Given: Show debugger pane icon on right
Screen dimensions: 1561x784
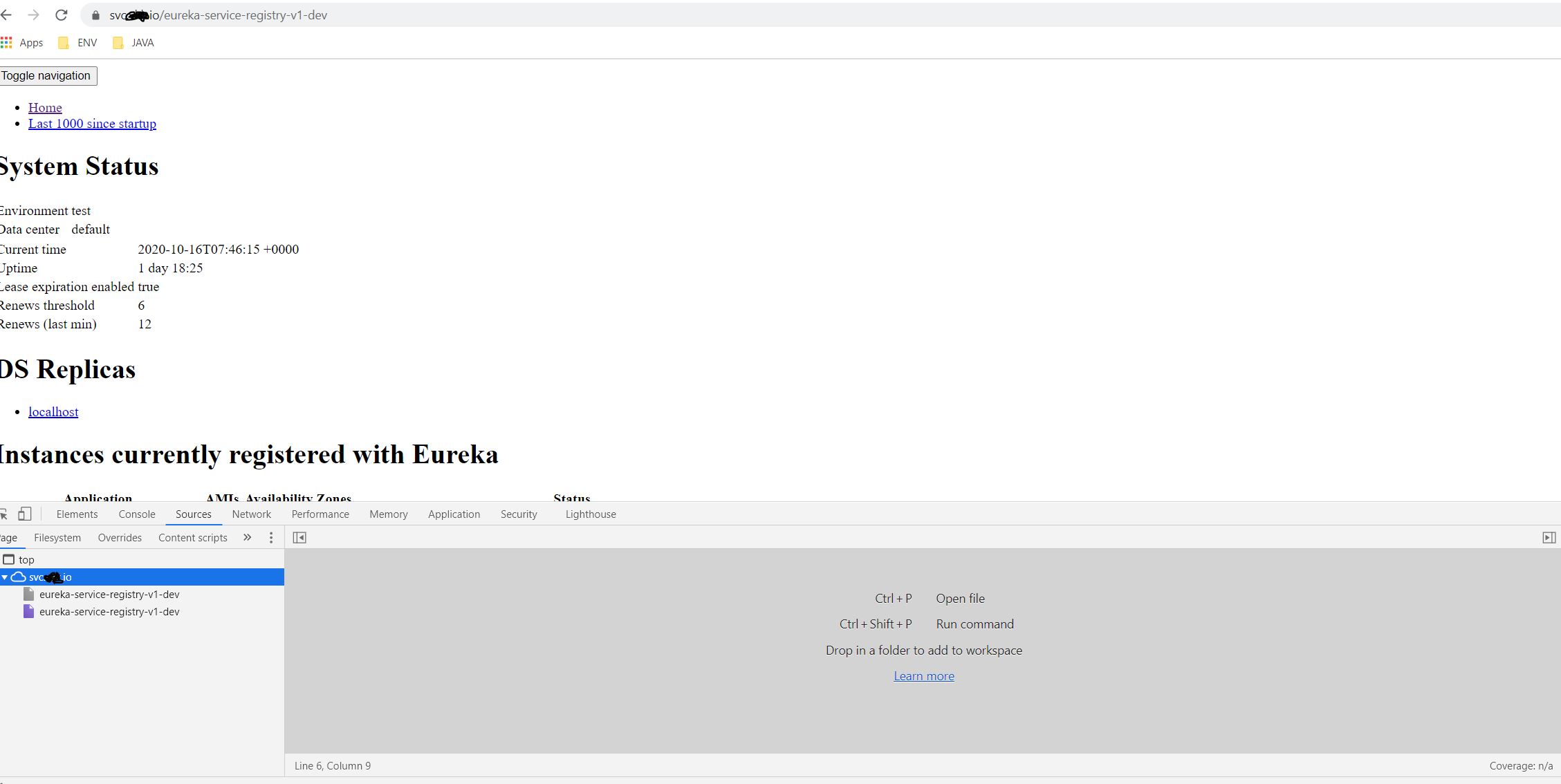Looking at the screenshot, I should (1549, 537).
